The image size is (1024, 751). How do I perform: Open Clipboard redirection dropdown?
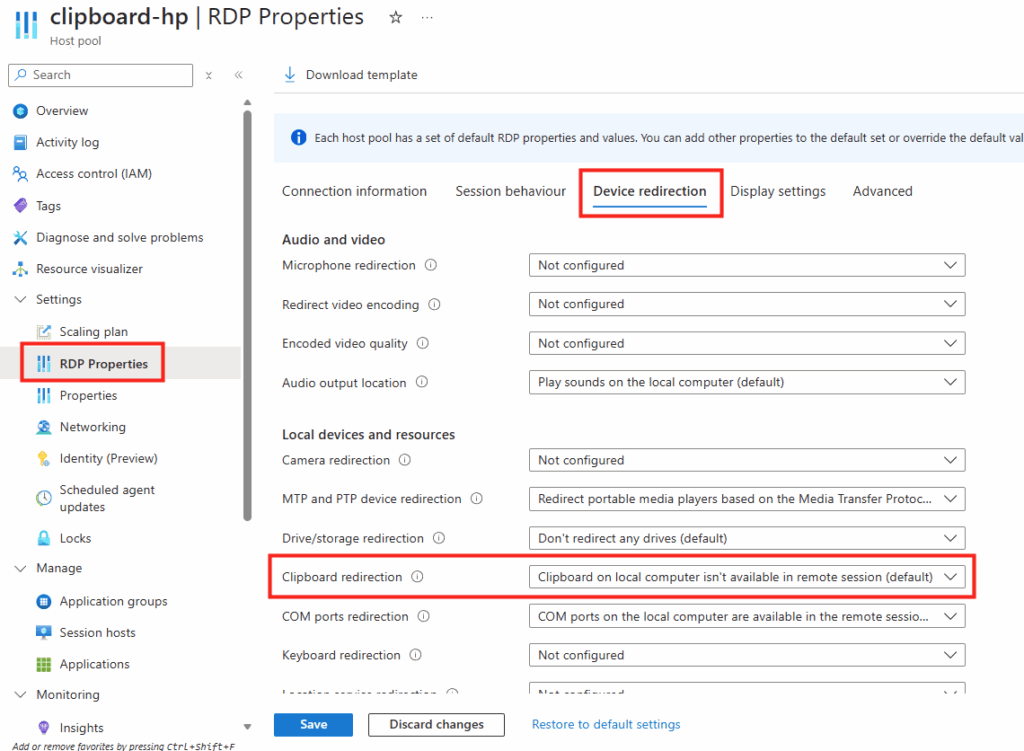tap(746, 577)
